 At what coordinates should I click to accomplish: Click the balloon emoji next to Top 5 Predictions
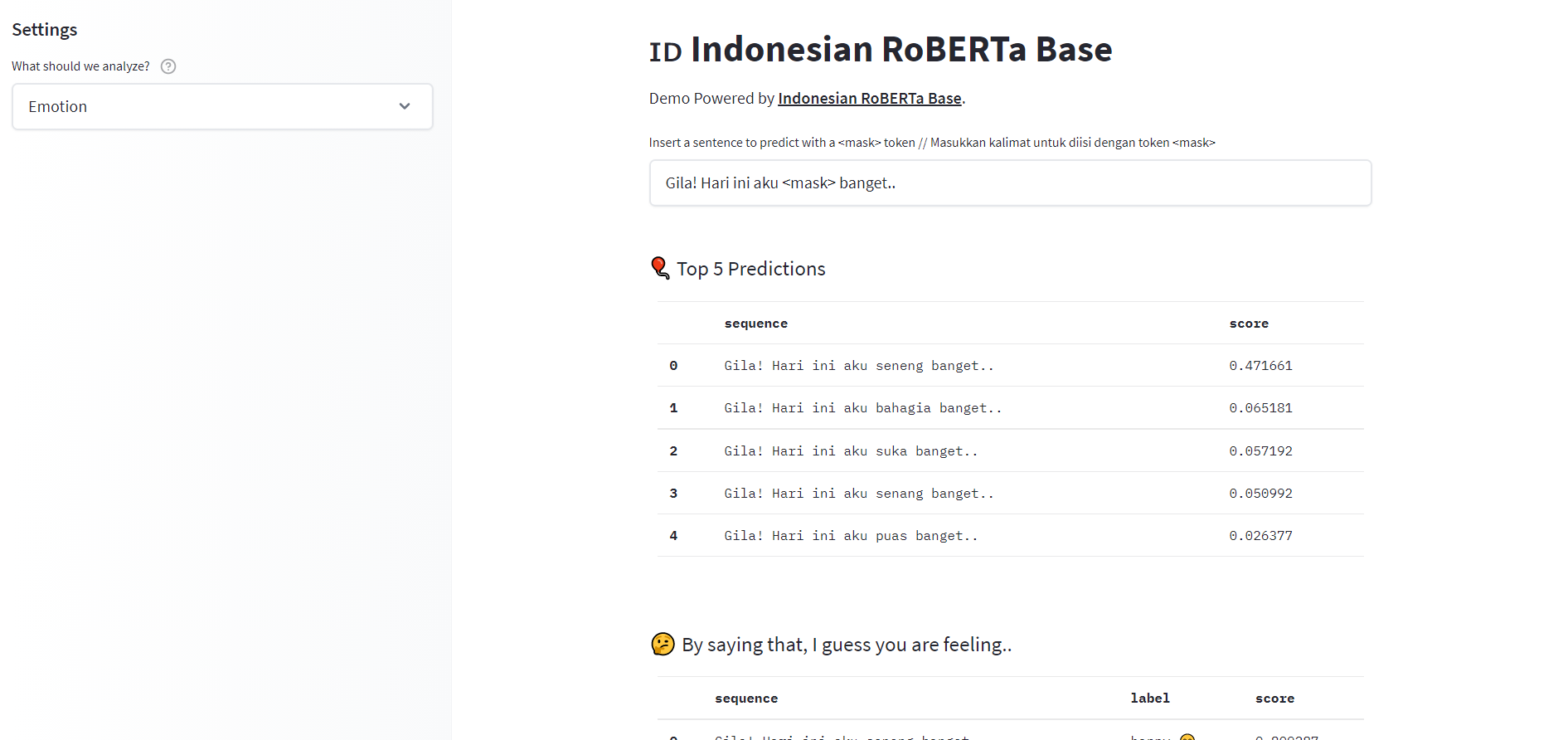click(x=660, y=268)
